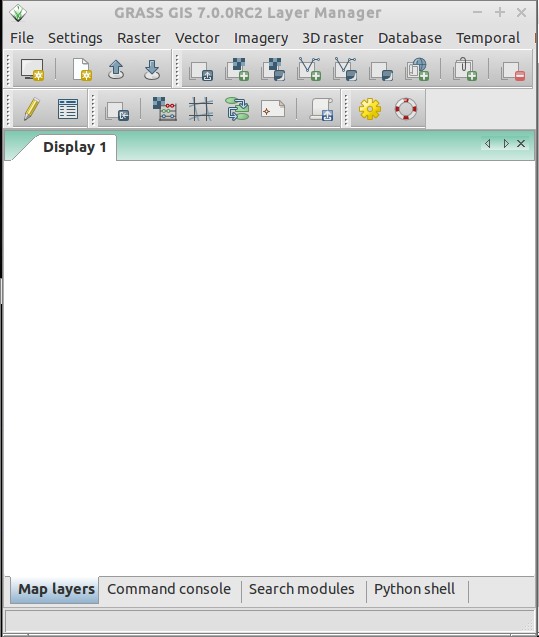Viewport: 539px width, 637px height.
Task: Open GRASS help manual lifebuoy
Action: [406, 109]
